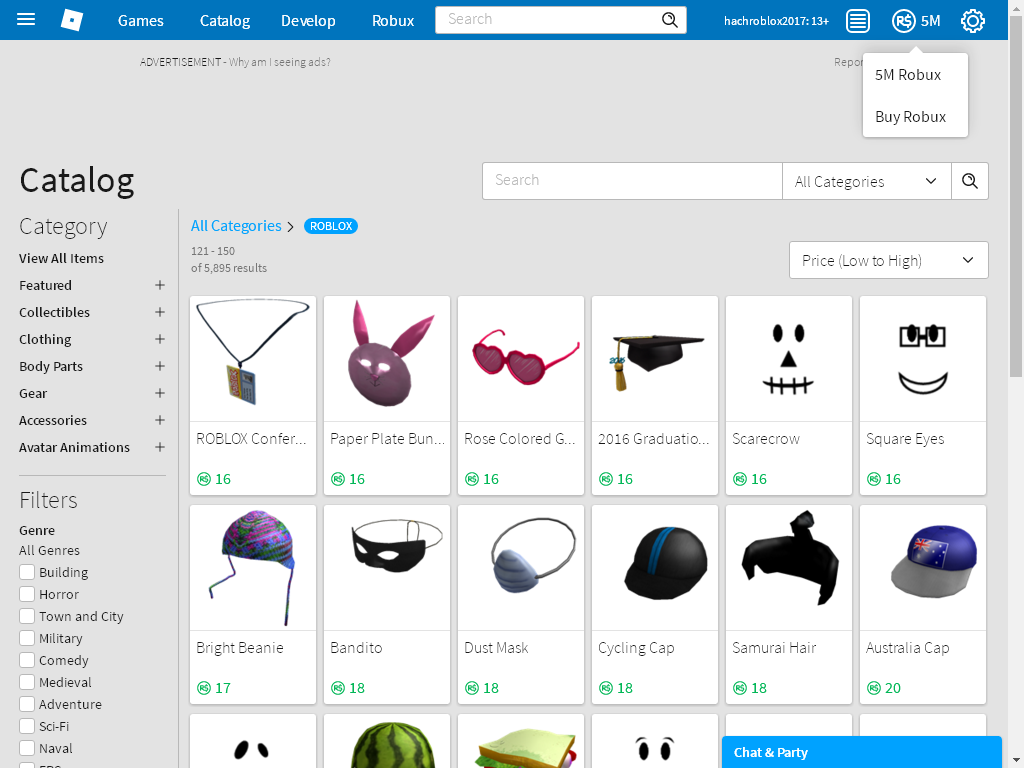Click the Robux currency icon in header

point(903,21)
